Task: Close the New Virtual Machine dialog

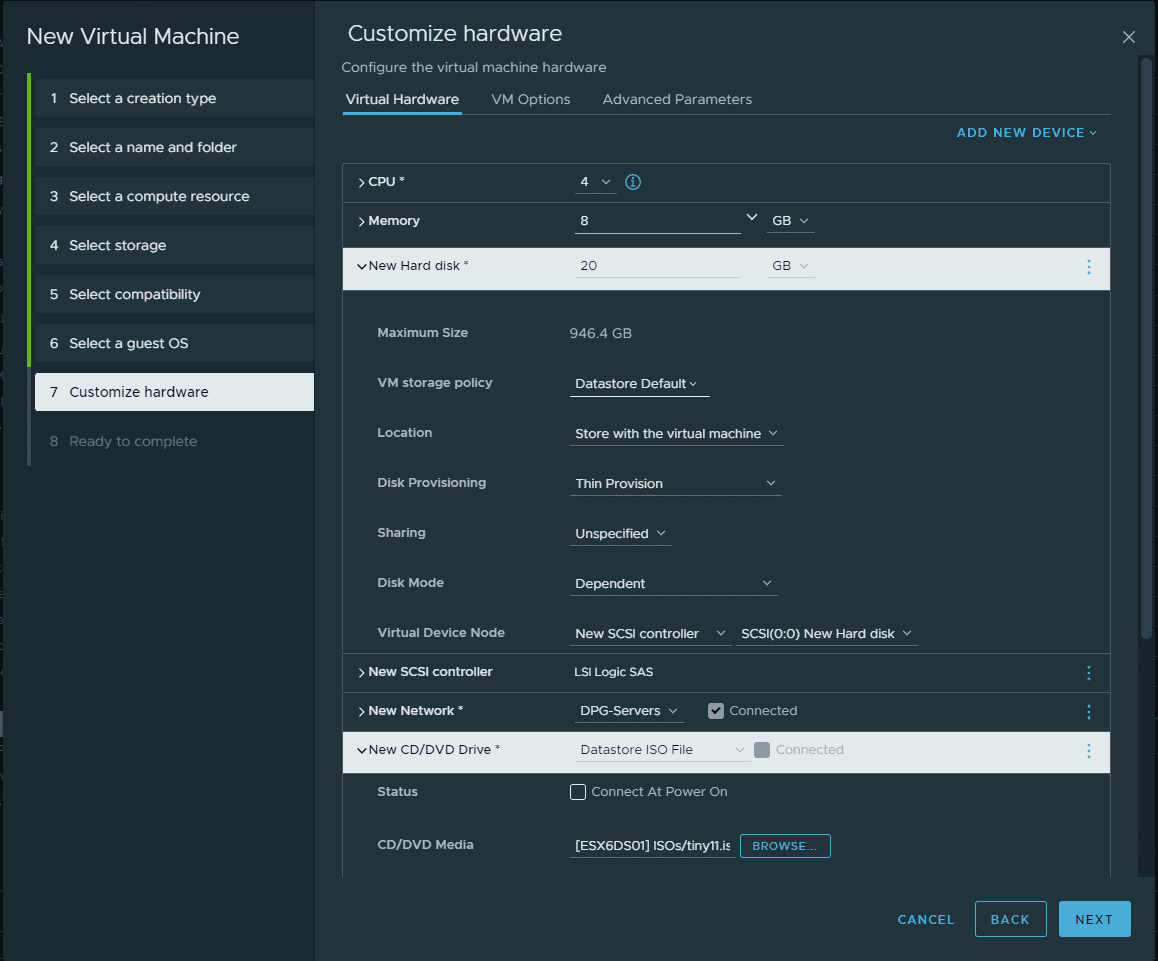Action: pos(1128,37)
